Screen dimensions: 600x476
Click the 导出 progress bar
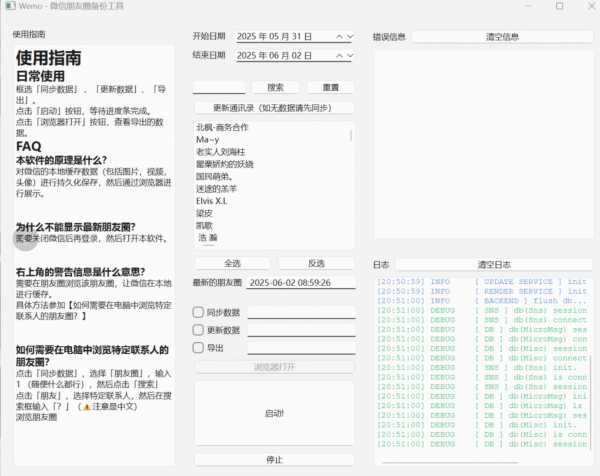302,348
